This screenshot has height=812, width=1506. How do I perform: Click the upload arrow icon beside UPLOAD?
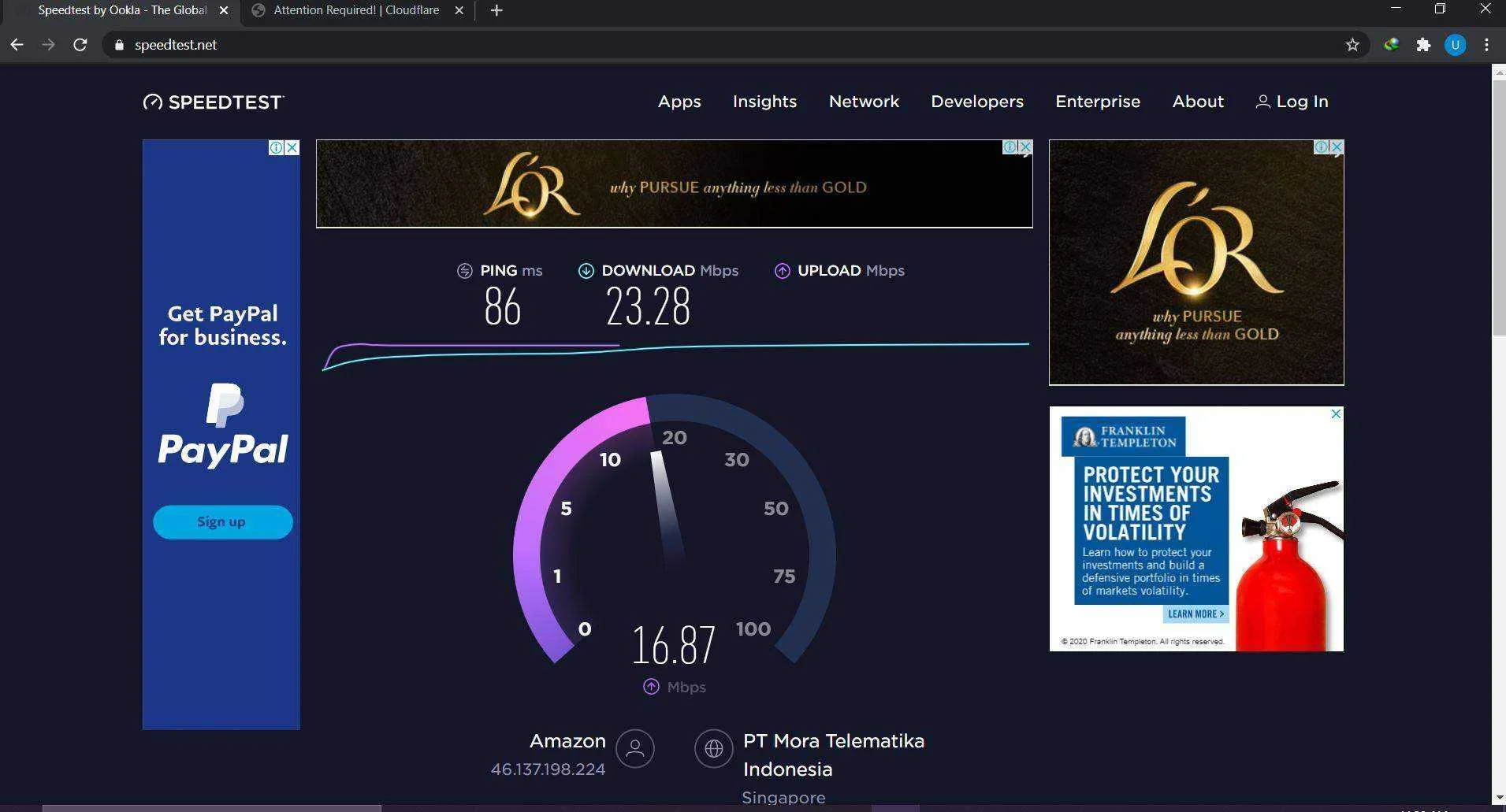click(782, 271)
